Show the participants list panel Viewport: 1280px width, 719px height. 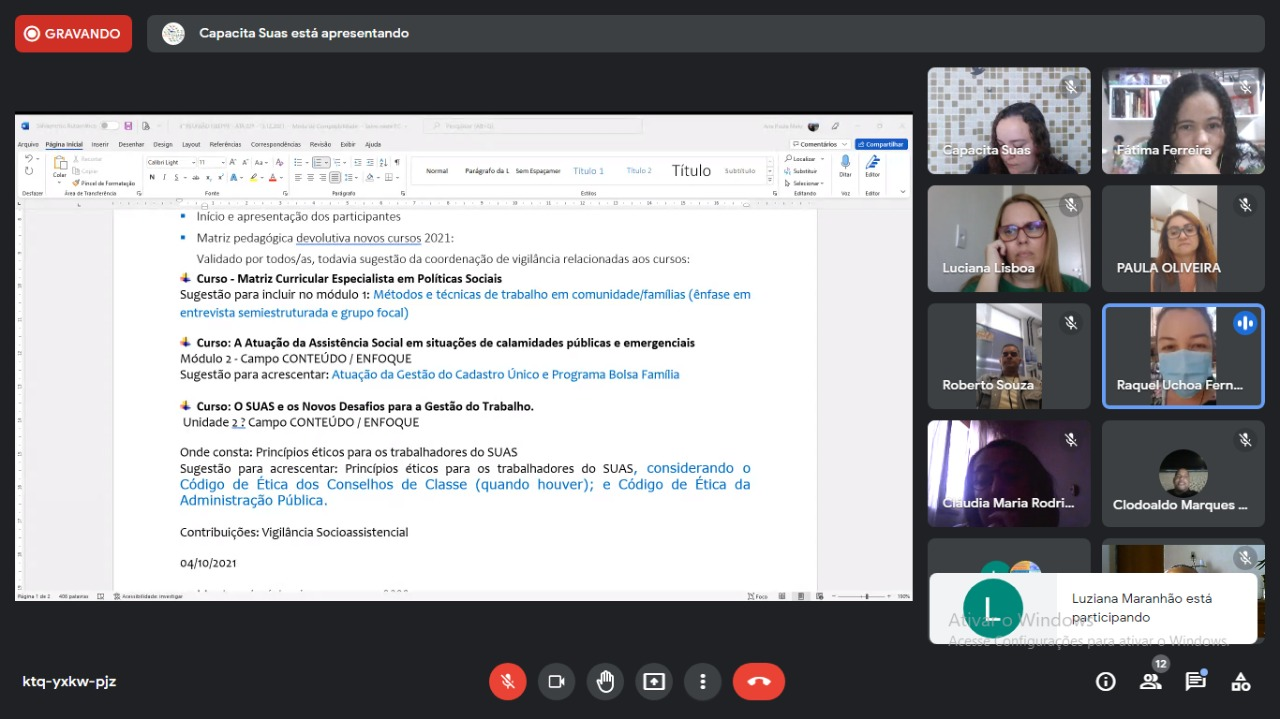(1151, 681)
